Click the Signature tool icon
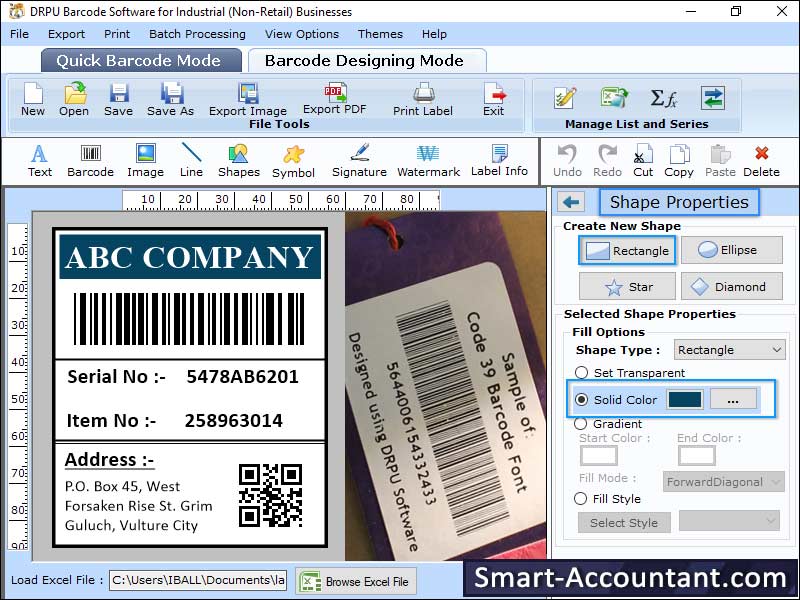800x600 pixels. tap(359, 154)
